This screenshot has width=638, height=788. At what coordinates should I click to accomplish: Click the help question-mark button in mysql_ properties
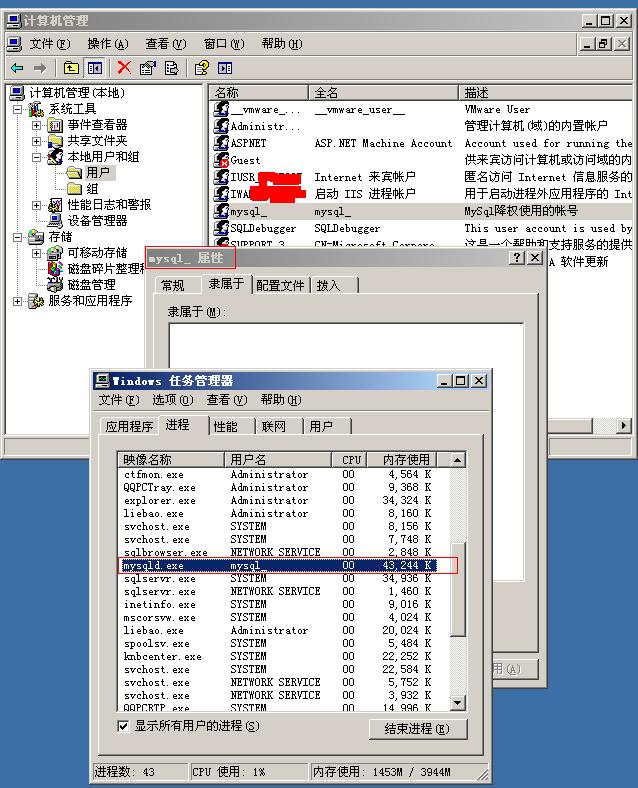point(516,258)
